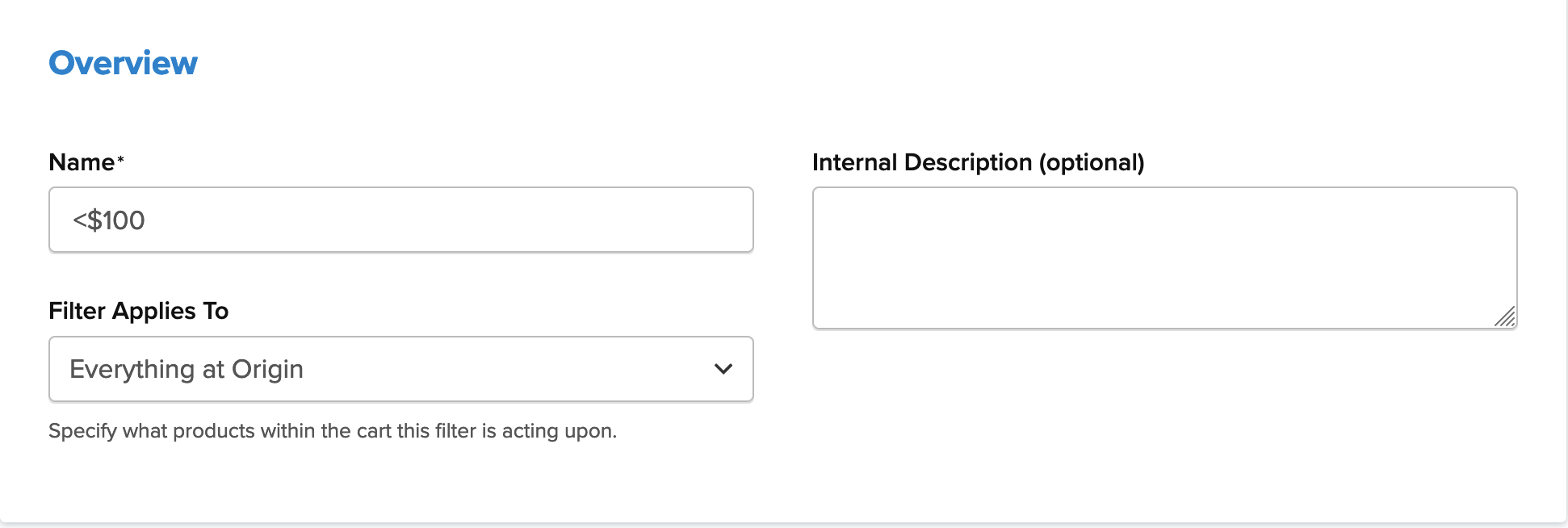
Task: Click the Name field label
Action: coord(82,162)
